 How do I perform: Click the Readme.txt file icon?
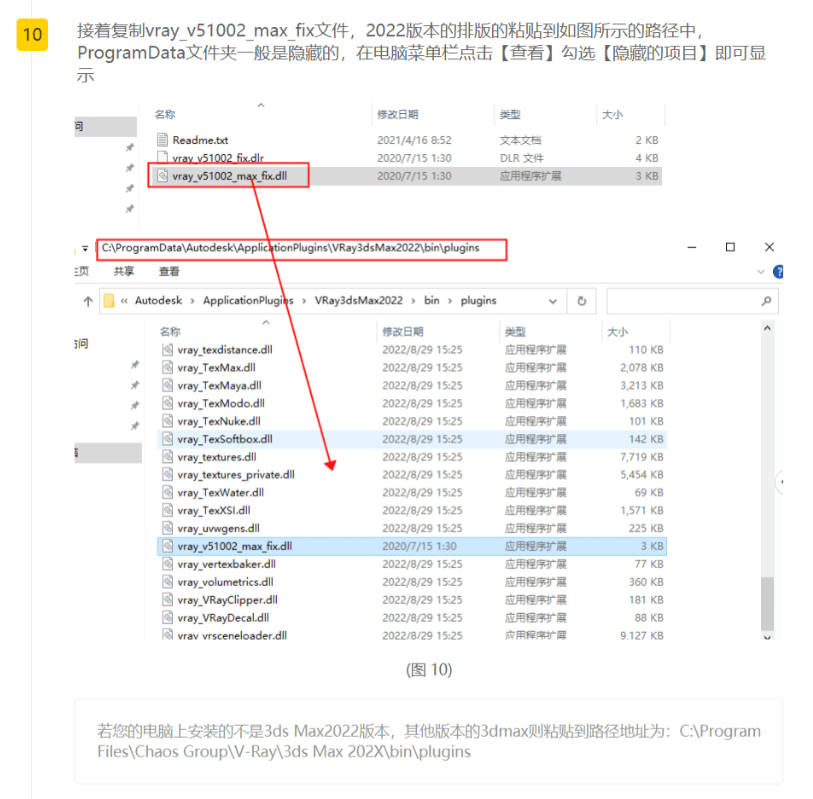tap(163, 141)
